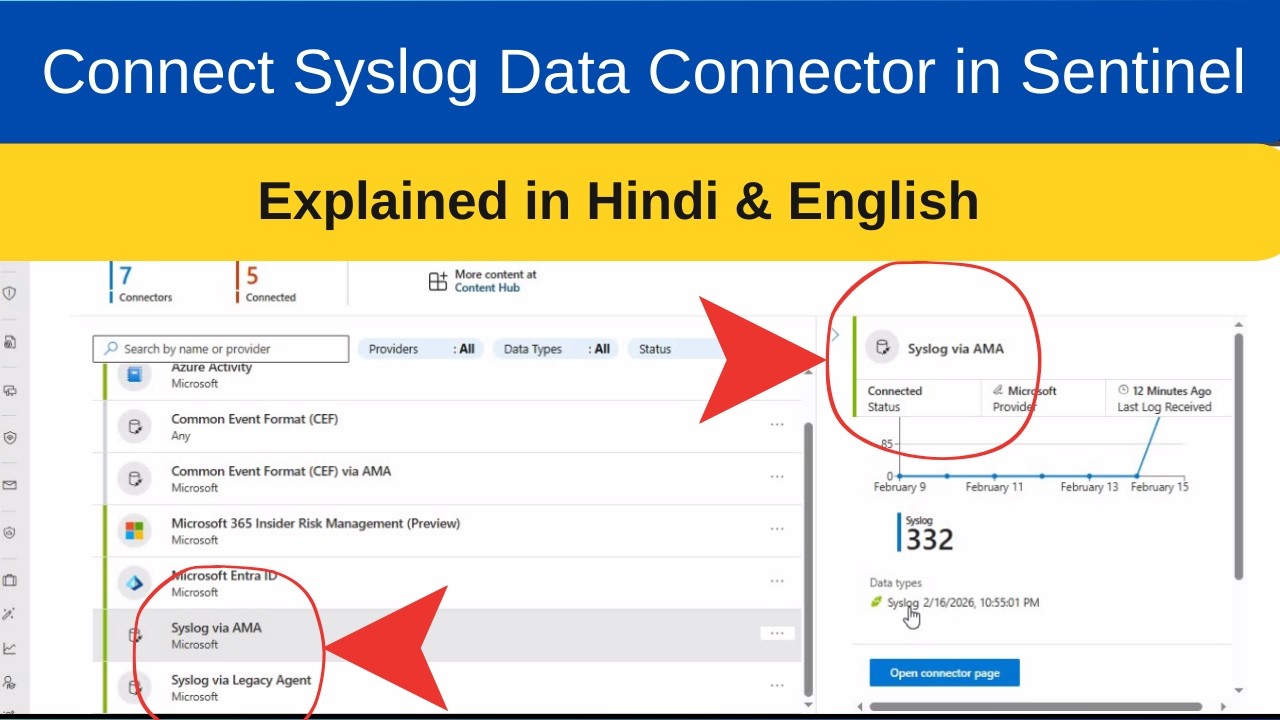Select the Syslog via Legacy Agent row
The width and height of the screenshot is (1280, 720).
click(x=447, y=687)
